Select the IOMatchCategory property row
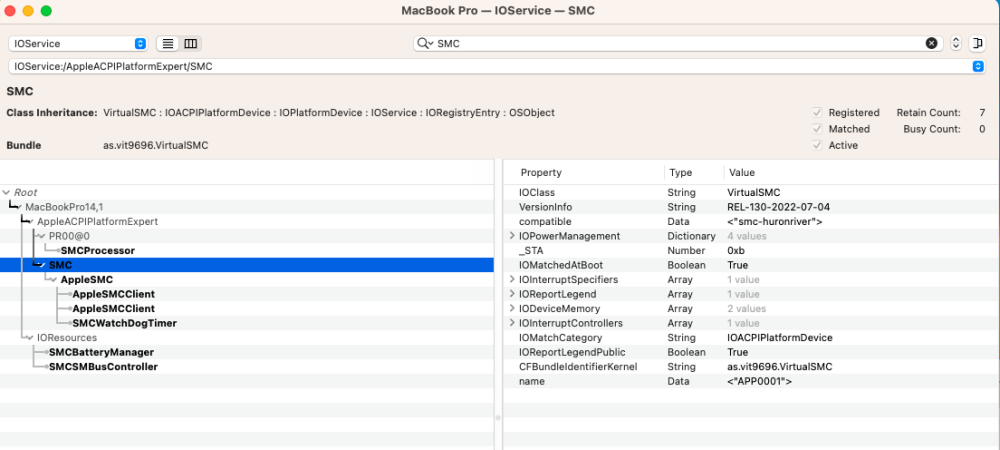Image resolution: width=1000 pixels, height=450 pixels. click(751, 337)
